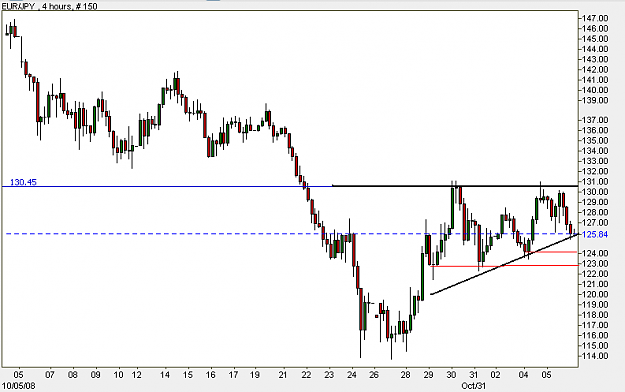The height and width of the screenshot is (392, 625).
Task: Click the 120.00 price axis label
Action: 596,295
